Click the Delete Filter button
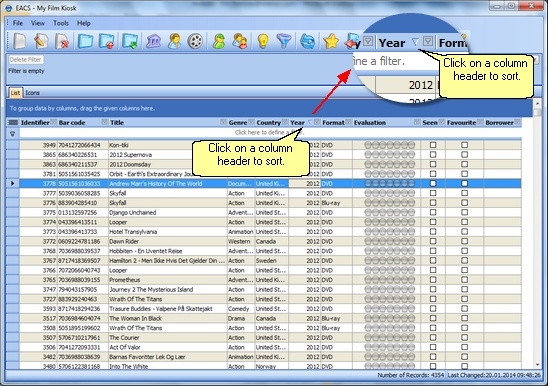Image resolution: width=548 pixels, height=386 pixels. coord(26,60)
